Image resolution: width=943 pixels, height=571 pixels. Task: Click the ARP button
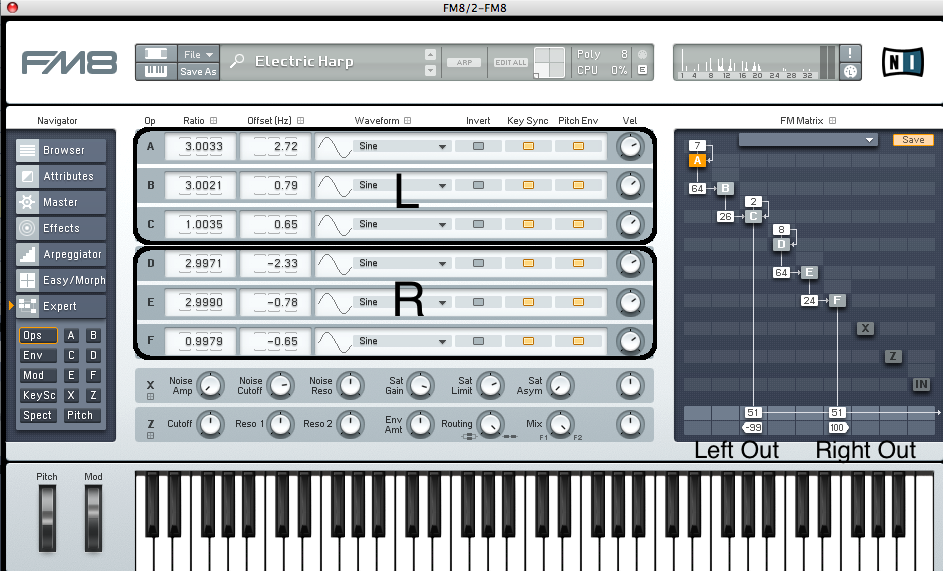click(464, 63)
